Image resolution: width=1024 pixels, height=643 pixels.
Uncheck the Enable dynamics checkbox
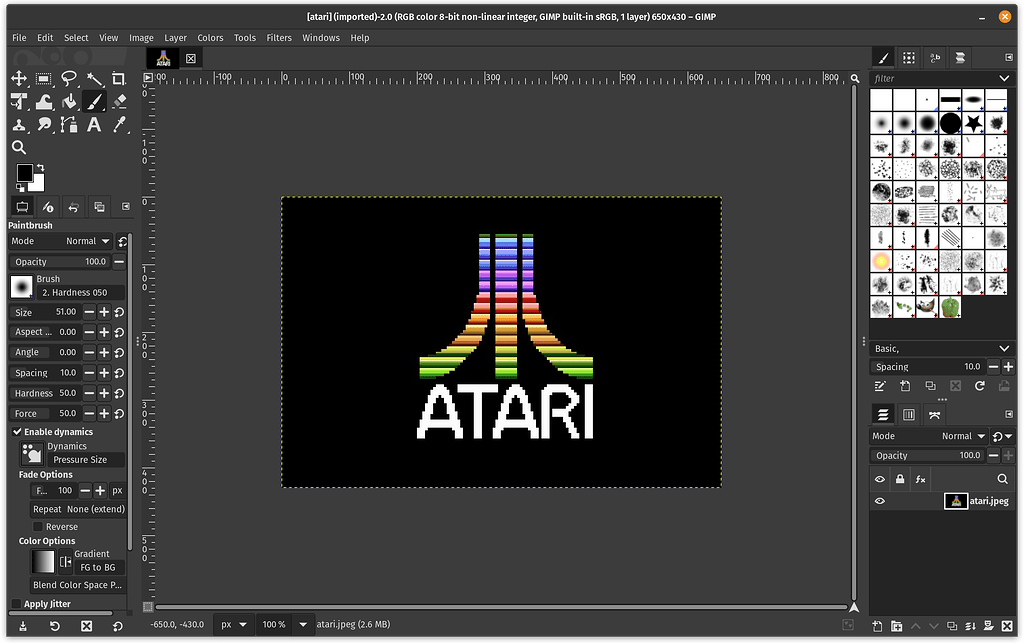pos(17,432)
